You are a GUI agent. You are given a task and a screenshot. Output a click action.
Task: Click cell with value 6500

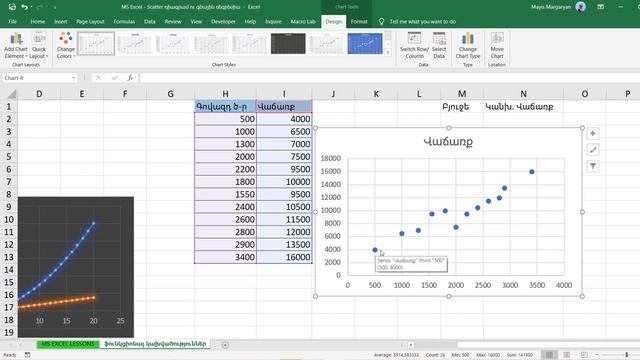coord(284,132)
